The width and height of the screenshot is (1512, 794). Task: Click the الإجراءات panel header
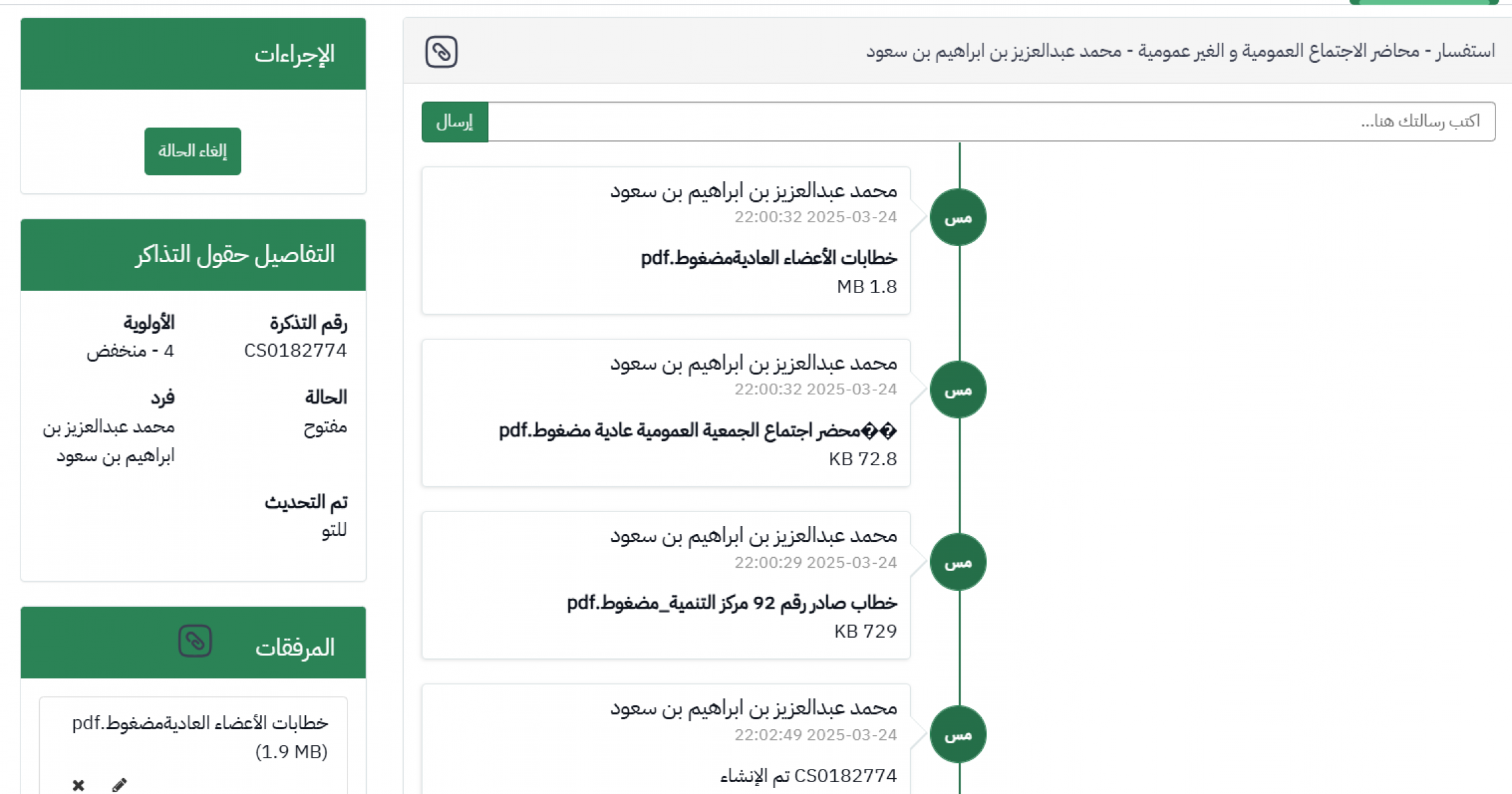[x=193, y=54]
